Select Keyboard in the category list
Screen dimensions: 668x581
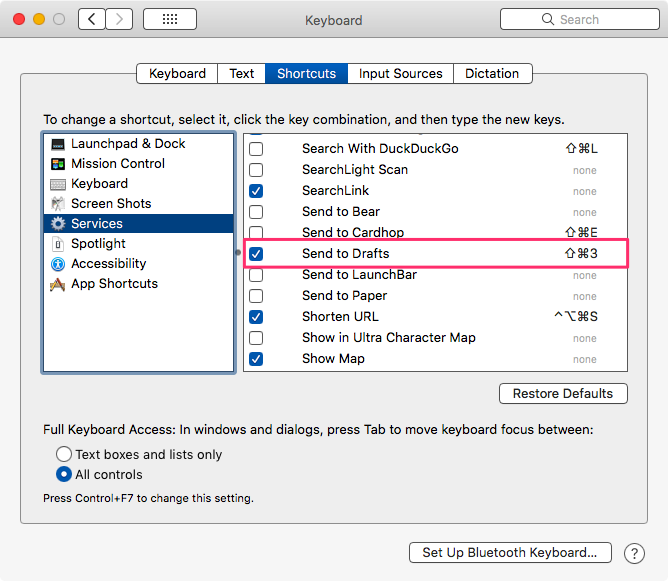pyautogui.click(x=139, y=184)
